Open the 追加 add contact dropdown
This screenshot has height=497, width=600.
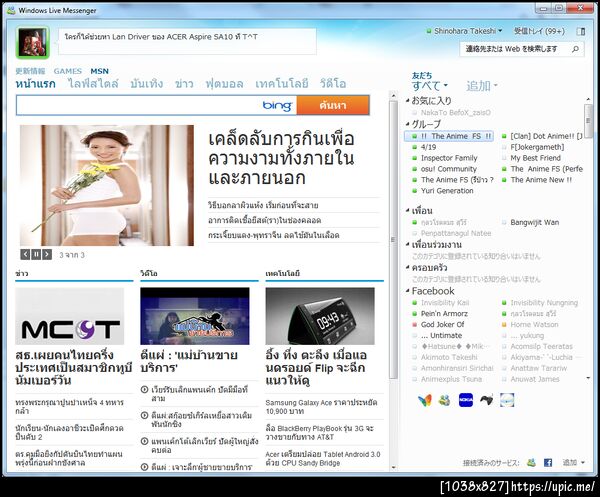(481, 86)
